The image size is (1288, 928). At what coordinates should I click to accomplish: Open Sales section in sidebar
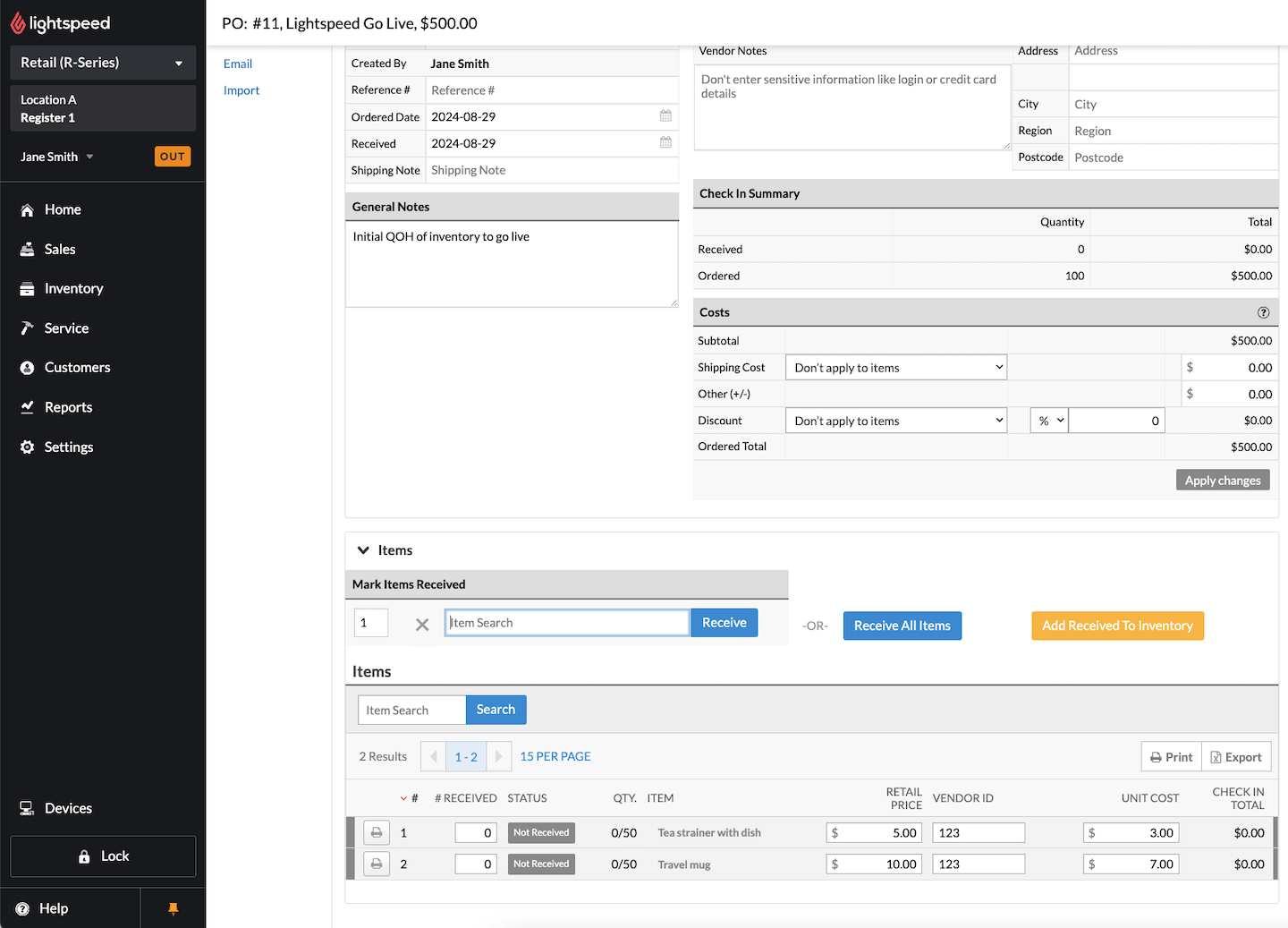click(60, 249)
